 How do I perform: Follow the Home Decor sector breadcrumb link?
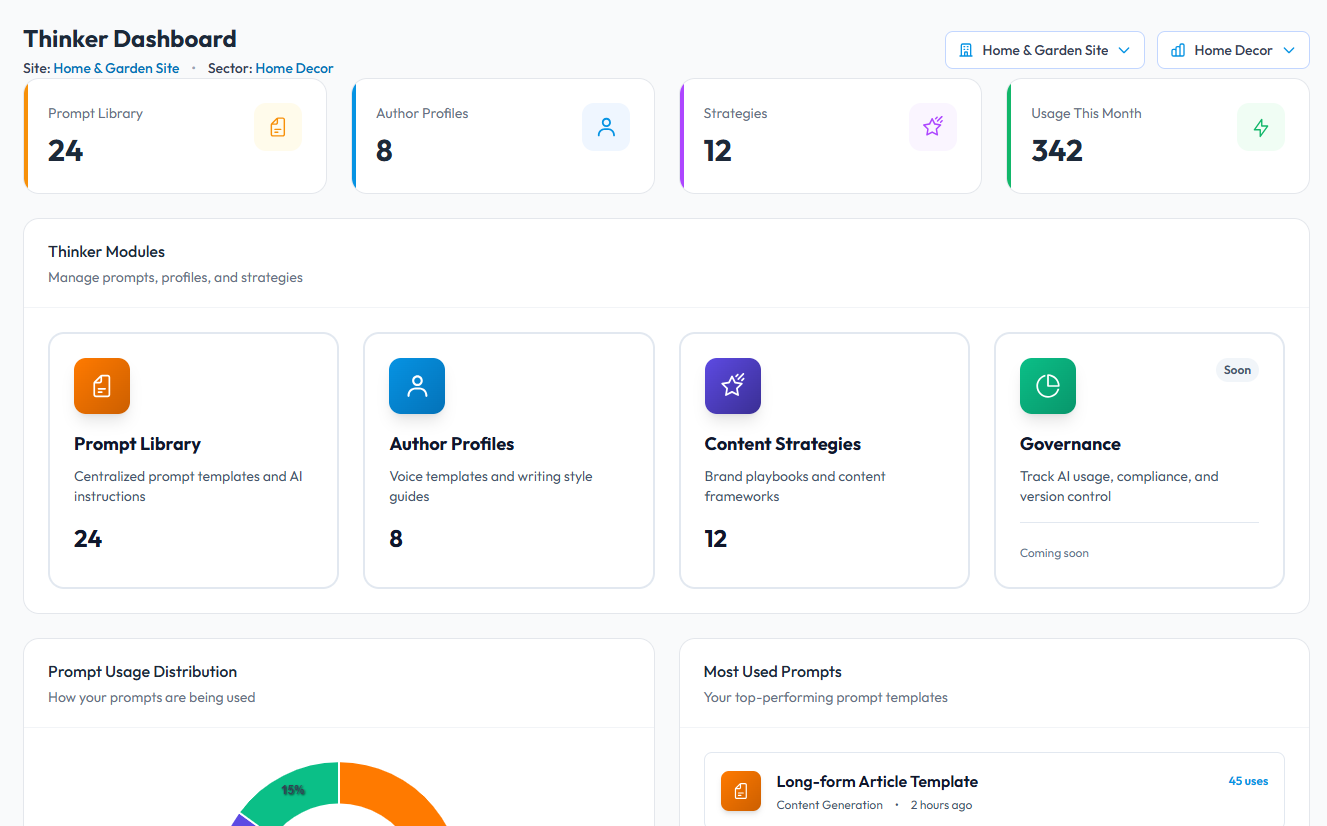(294, 69)
